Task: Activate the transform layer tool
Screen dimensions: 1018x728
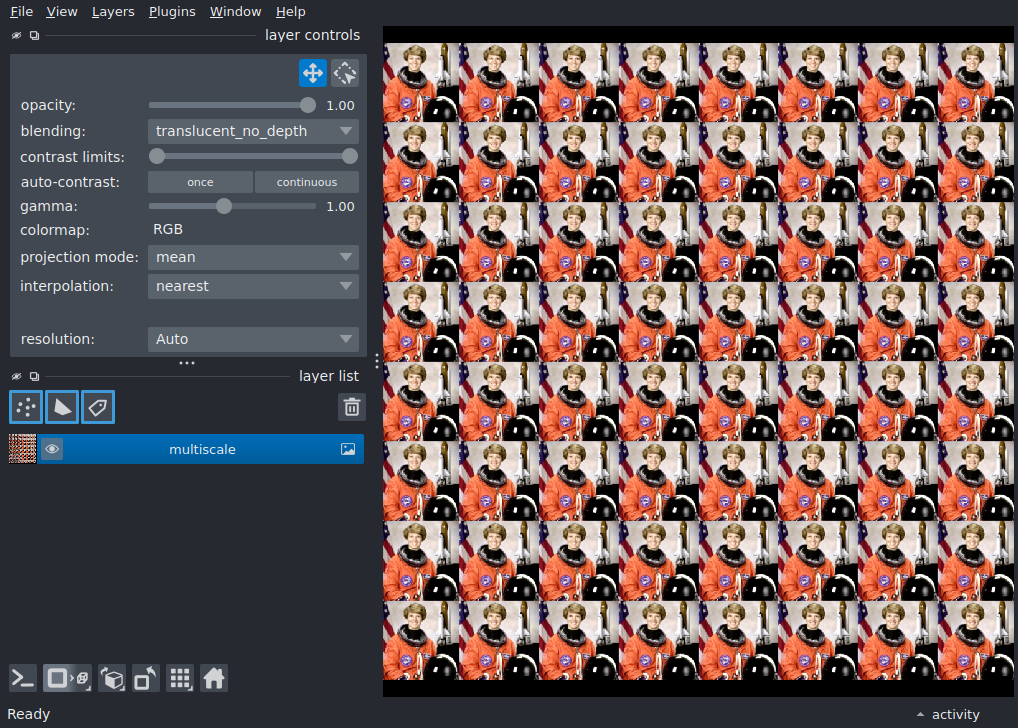Action: pyautogui.click(x=345, y=73)
